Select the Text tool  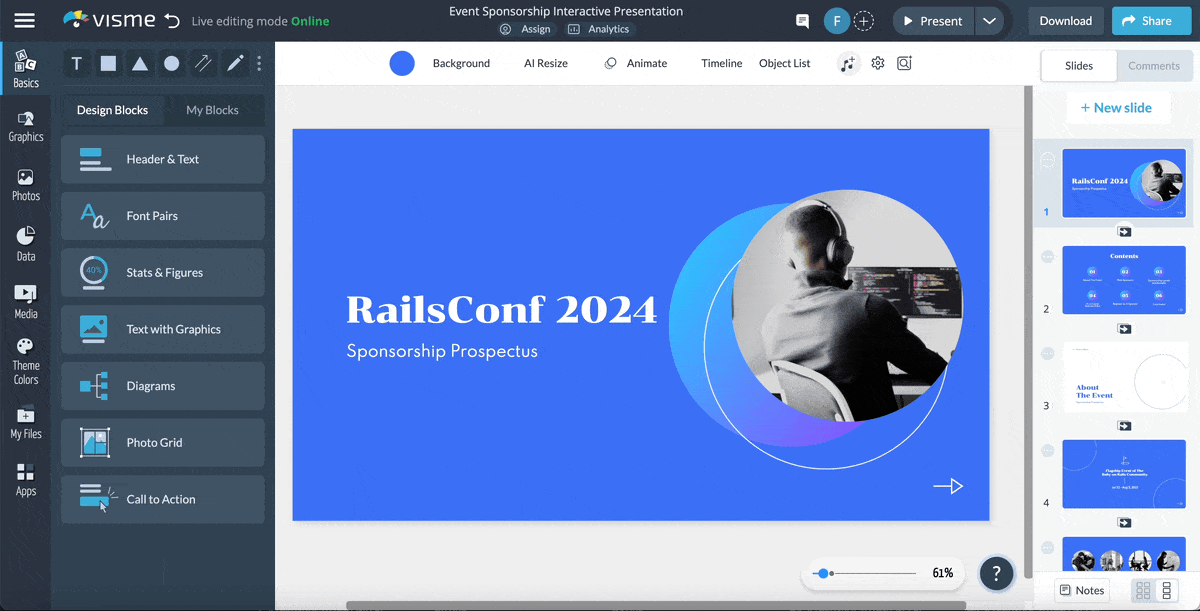point(76,64)
